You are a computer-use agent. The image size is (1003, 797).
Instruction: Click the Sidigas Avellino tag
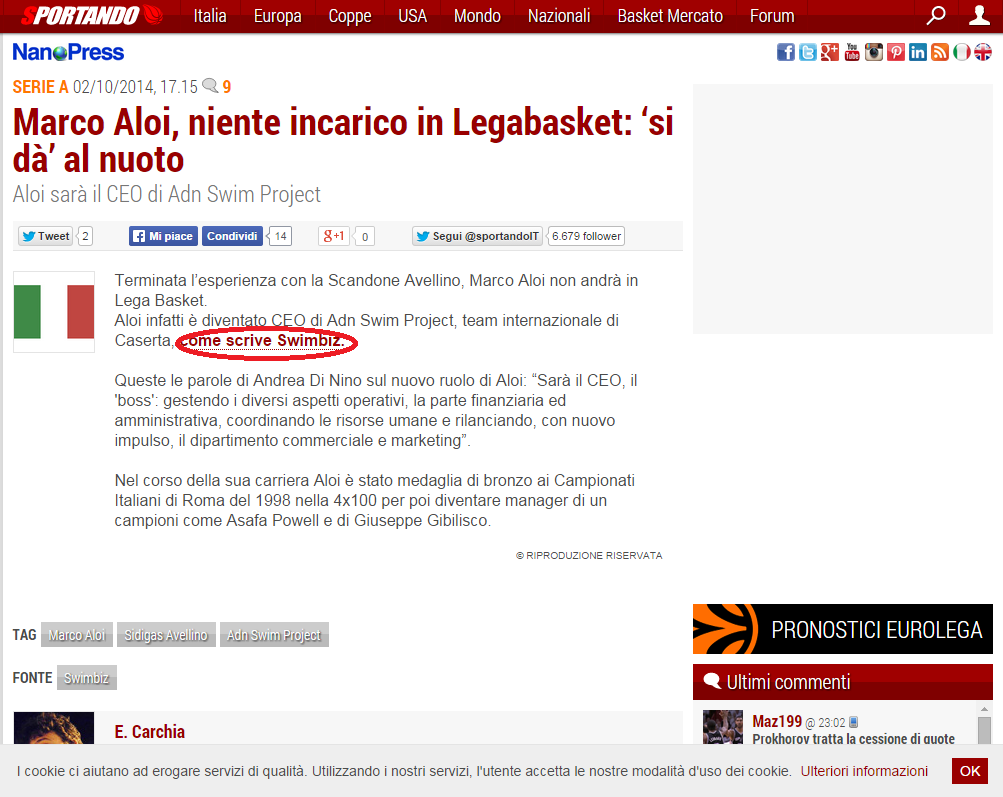[x=166, y=635]
